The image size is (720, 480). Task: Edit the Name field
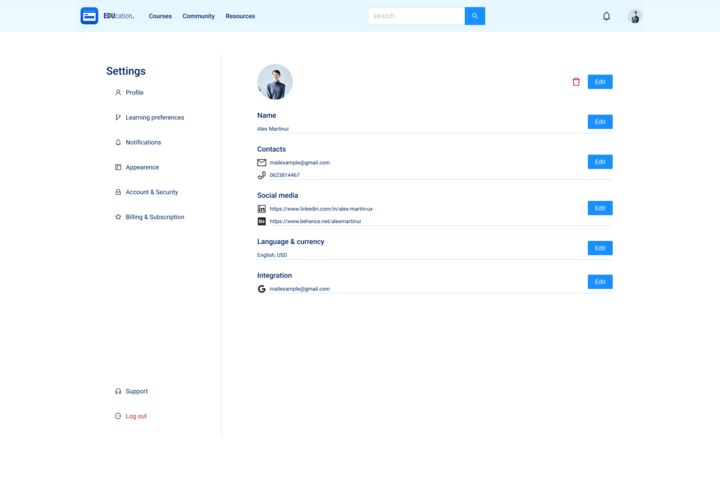click(x=600, y=122)
